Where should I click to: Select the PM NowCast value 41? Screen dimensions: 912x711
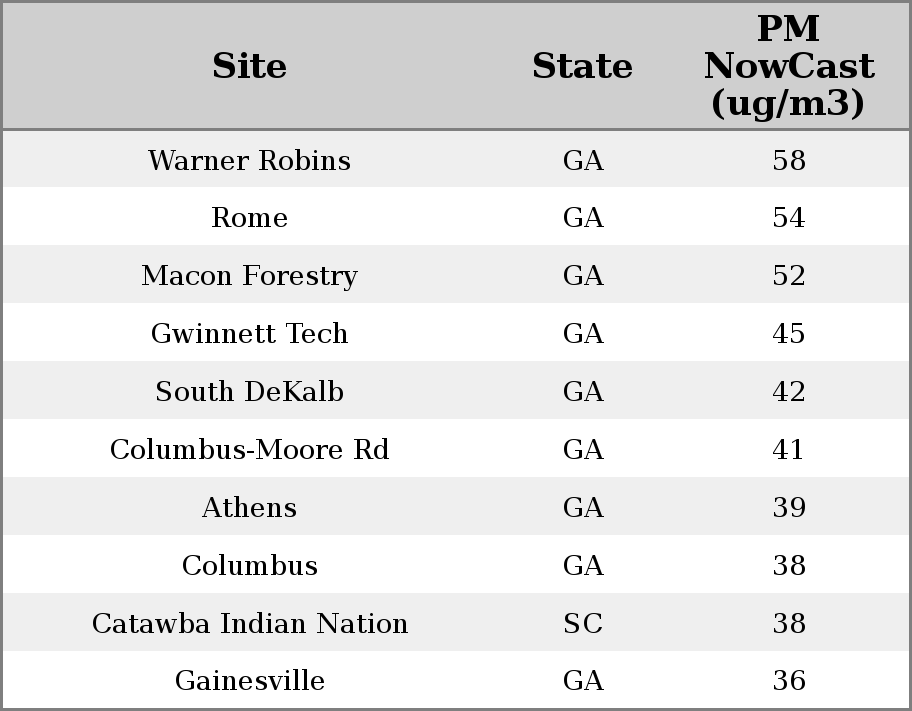(788, 450)
